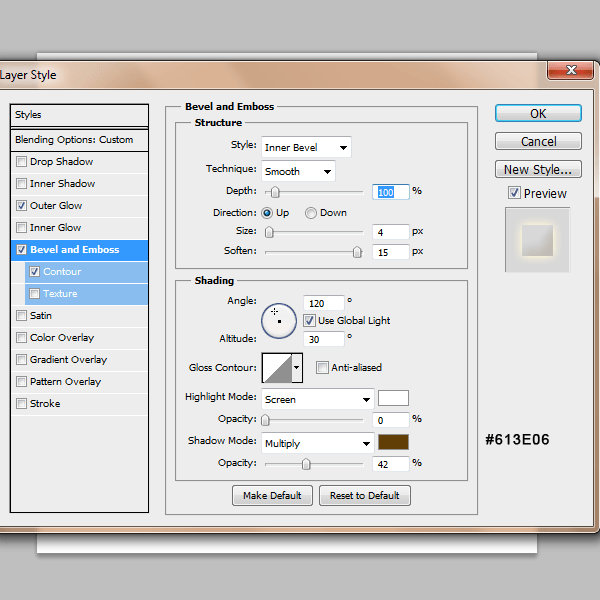
Task: Tick the Pattern Overlay checkbox
Action: tap(21, 382)
